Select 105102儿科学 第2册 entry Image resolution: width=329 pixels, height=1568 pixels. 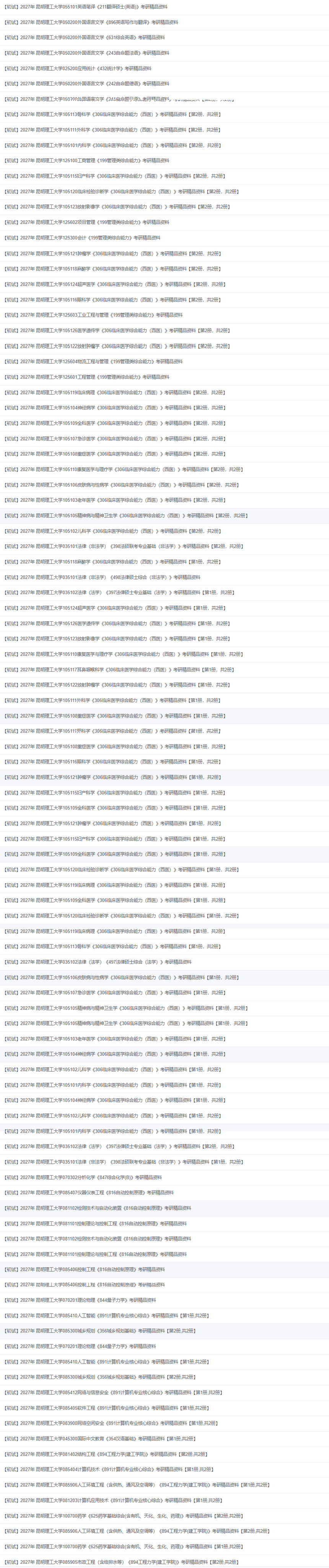(113, 531)
